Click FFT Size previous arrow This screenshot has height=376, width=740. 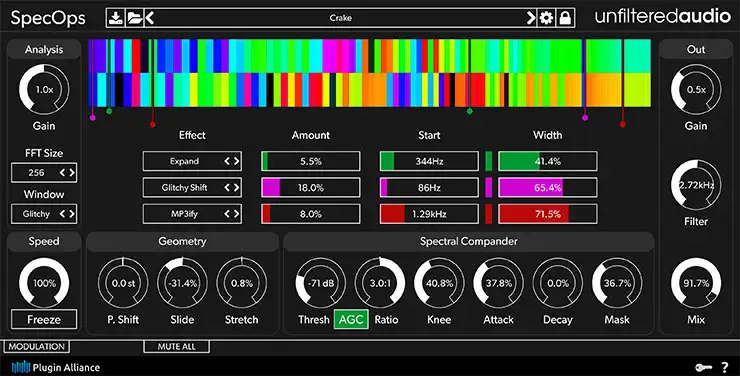tap(62, 173)
